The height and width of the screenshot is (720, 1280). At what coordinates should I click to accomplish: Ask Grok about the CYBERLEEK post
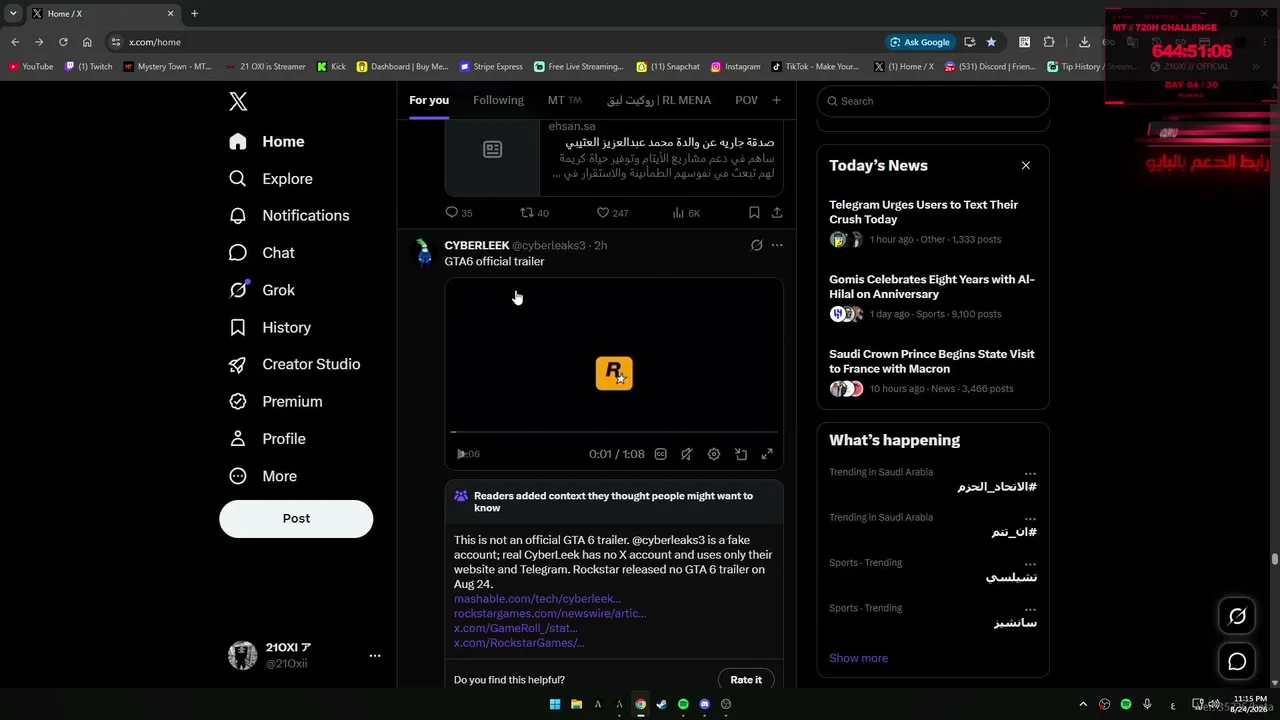pos(756,245)
